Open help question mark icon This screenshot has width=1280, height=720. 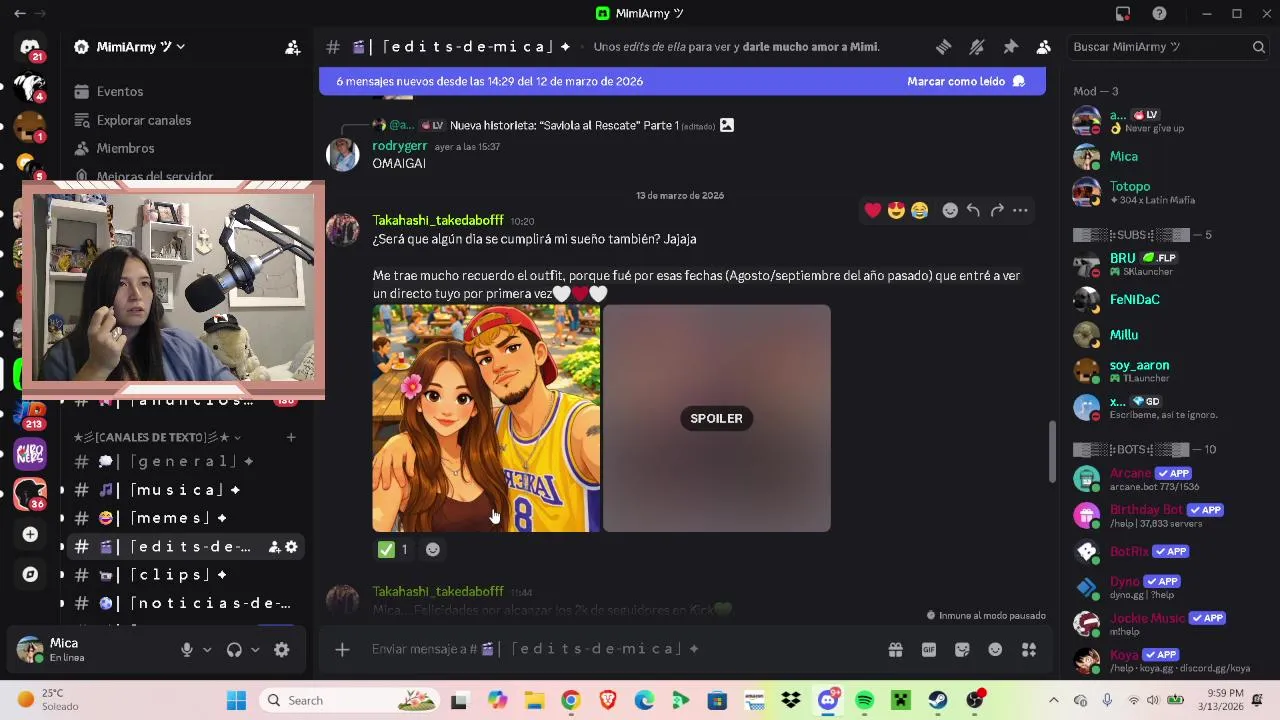[x=1159, y=13]
